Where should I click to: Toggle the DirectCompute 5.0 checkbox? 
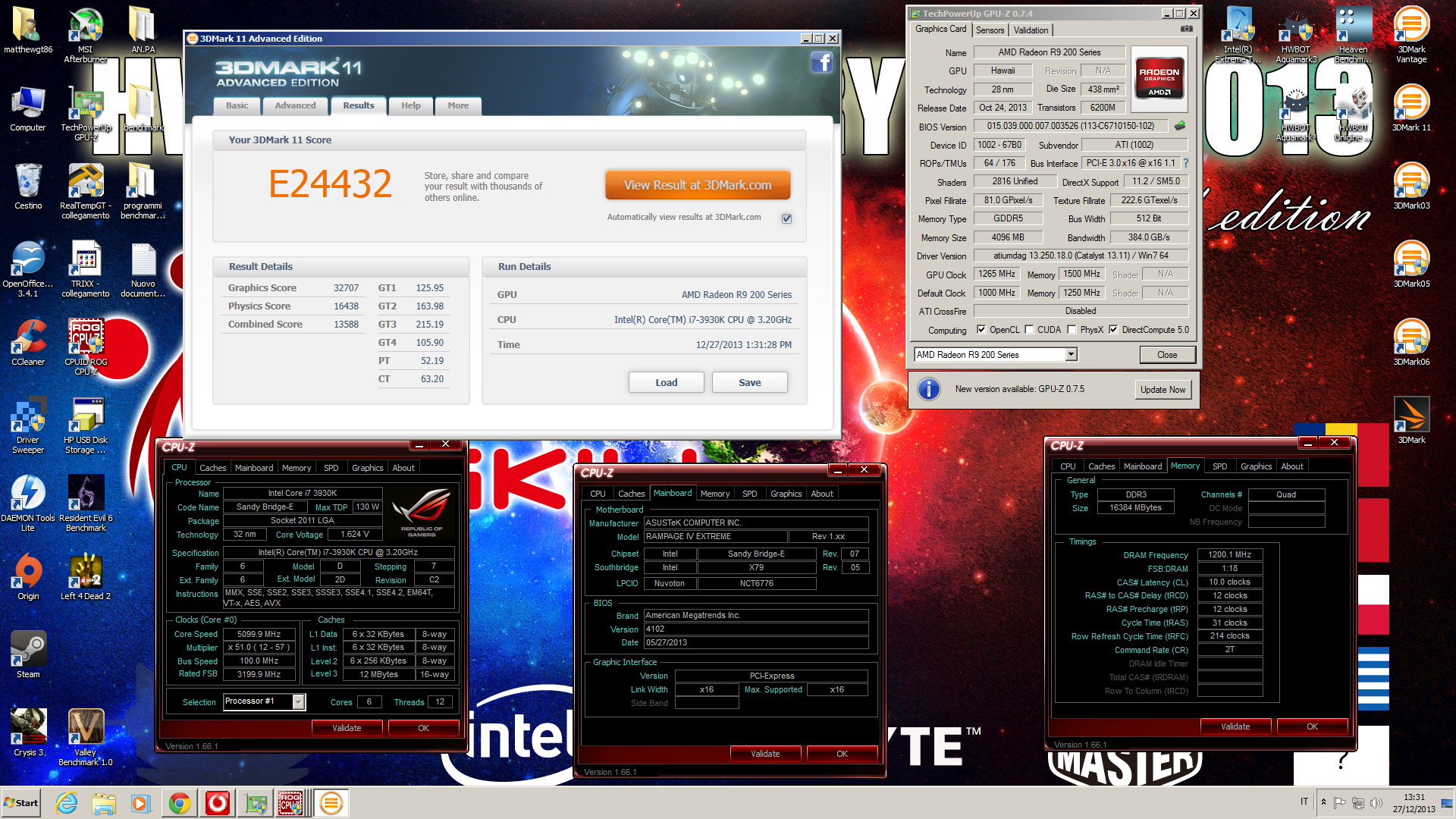pos(1113,329)
